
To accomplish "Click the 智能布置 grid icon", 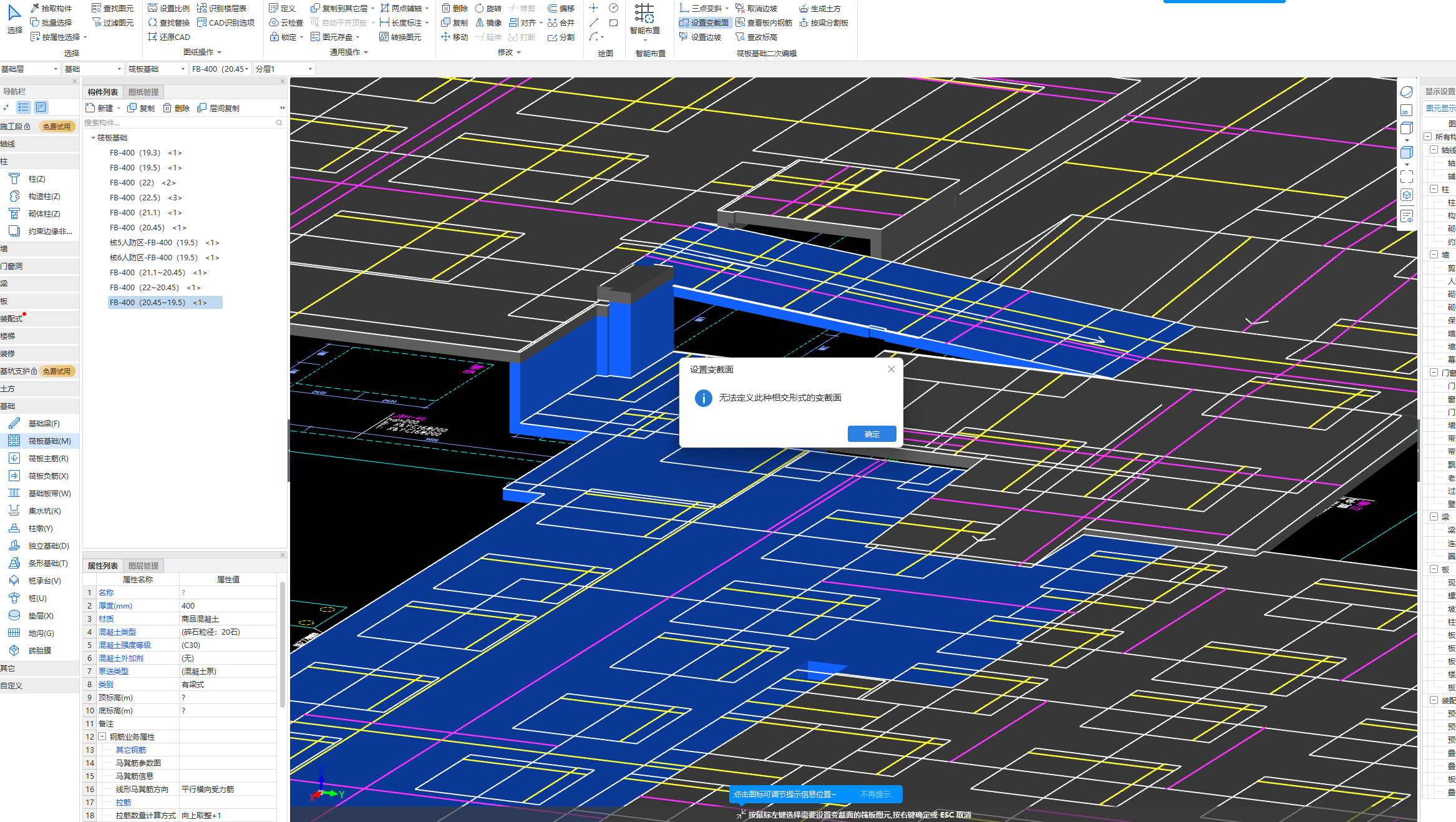I will pyautogui.click(x=644, y=13).
